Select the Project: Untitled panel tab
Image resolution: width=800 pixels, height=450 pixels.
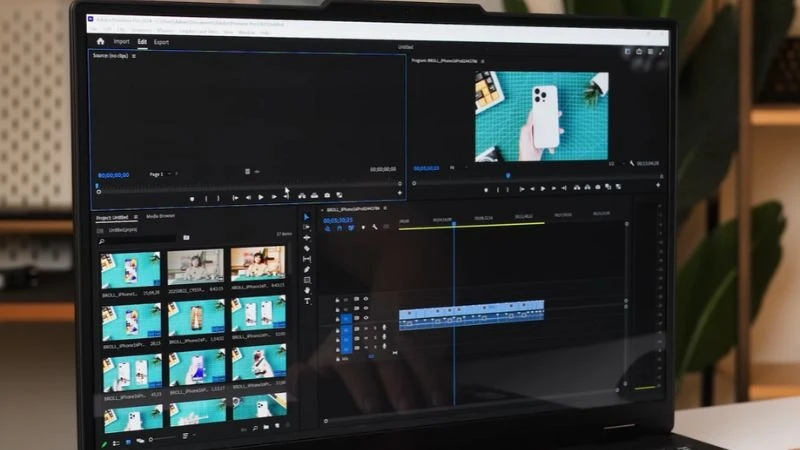[x=112, y=217]
